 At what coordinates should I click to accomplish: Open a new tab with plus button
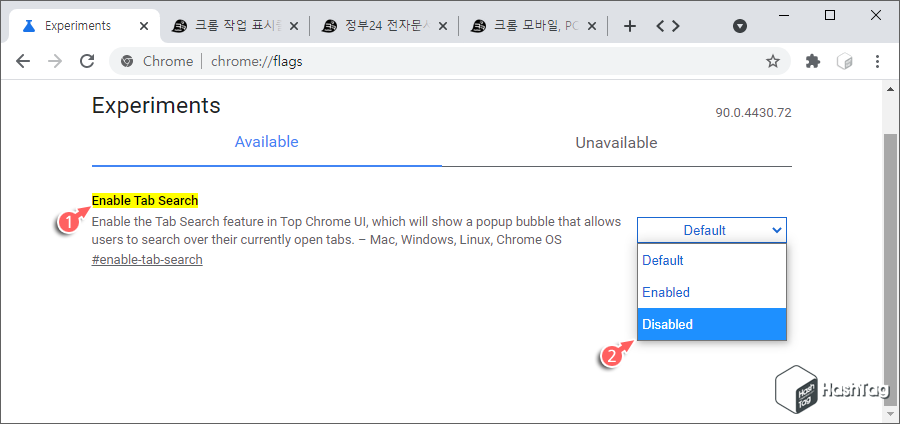630,26
